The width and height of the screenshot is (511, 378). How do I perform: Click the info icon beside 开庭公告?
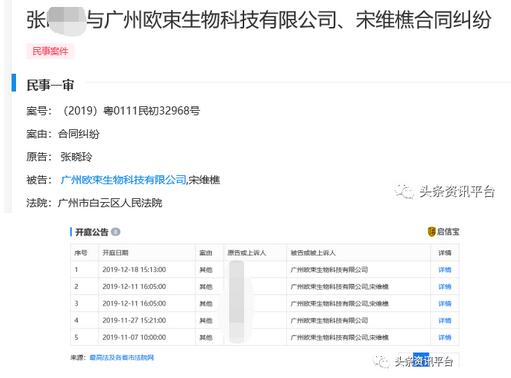click(116, 232)
